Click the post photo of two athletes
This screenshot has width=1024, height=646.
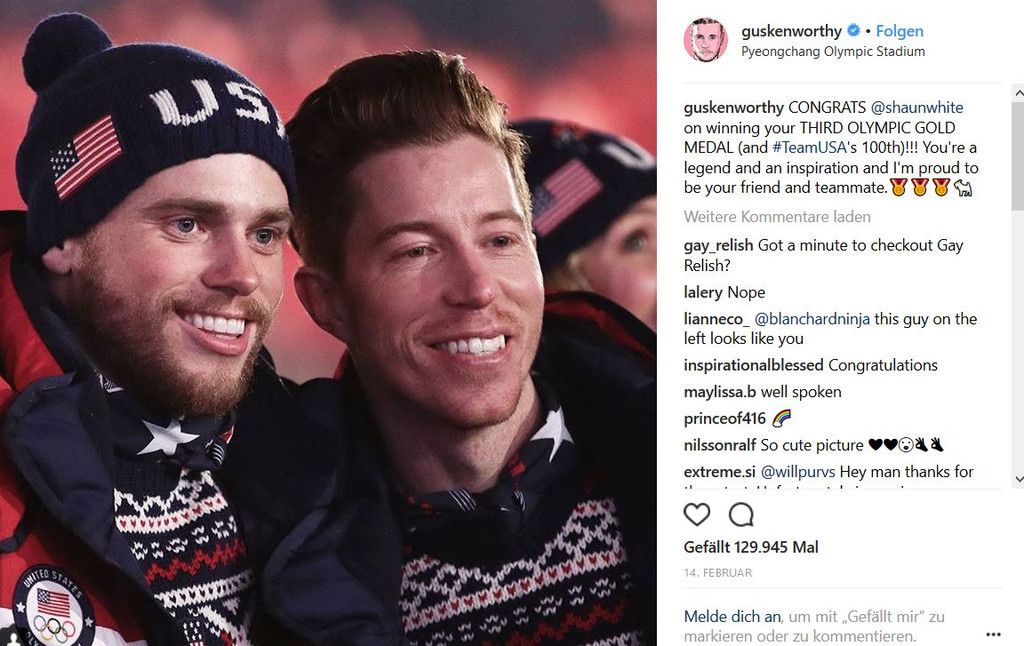[x=328, y=323]
